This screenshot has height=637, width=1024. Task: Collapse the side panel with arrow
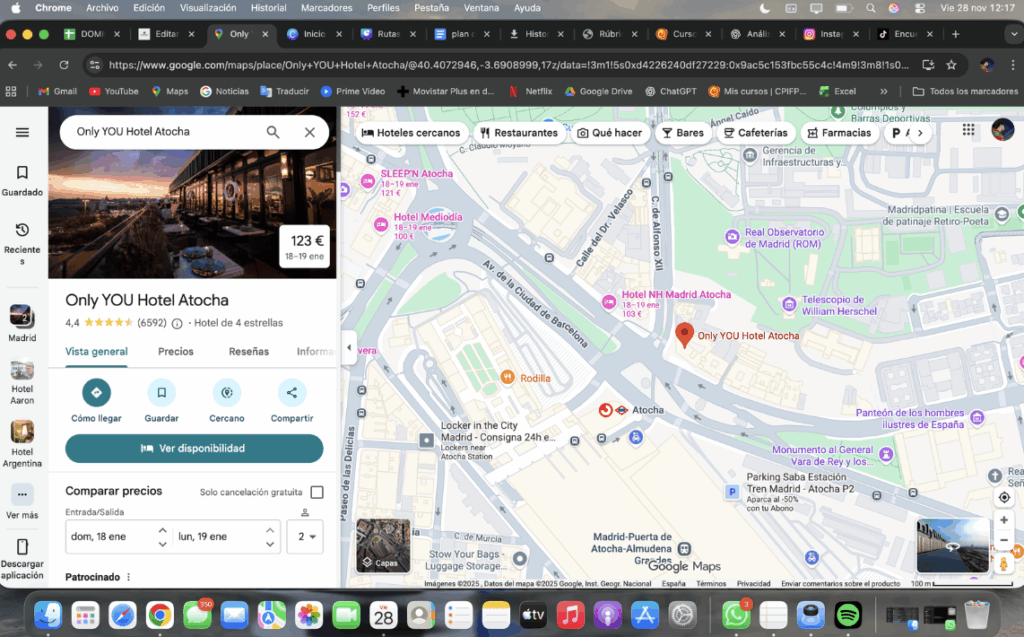[349, 347]
